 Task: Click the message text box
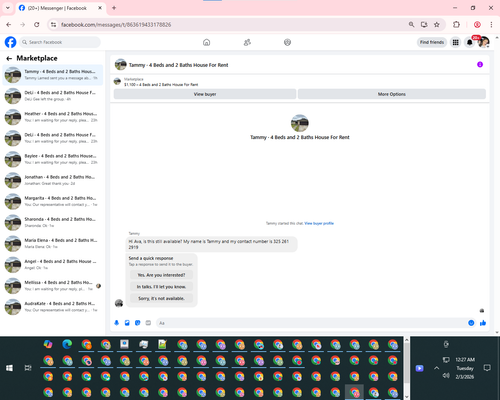(310, 323)
